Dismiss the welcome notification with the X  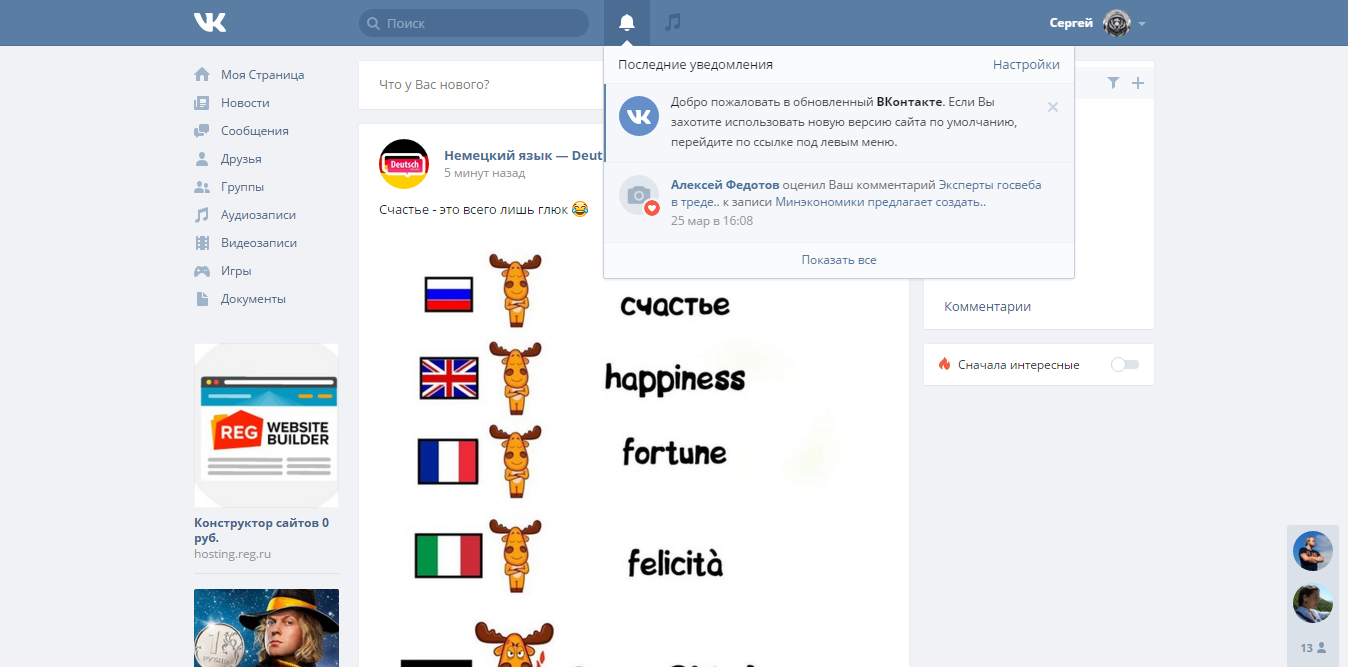pos(1052,107)
